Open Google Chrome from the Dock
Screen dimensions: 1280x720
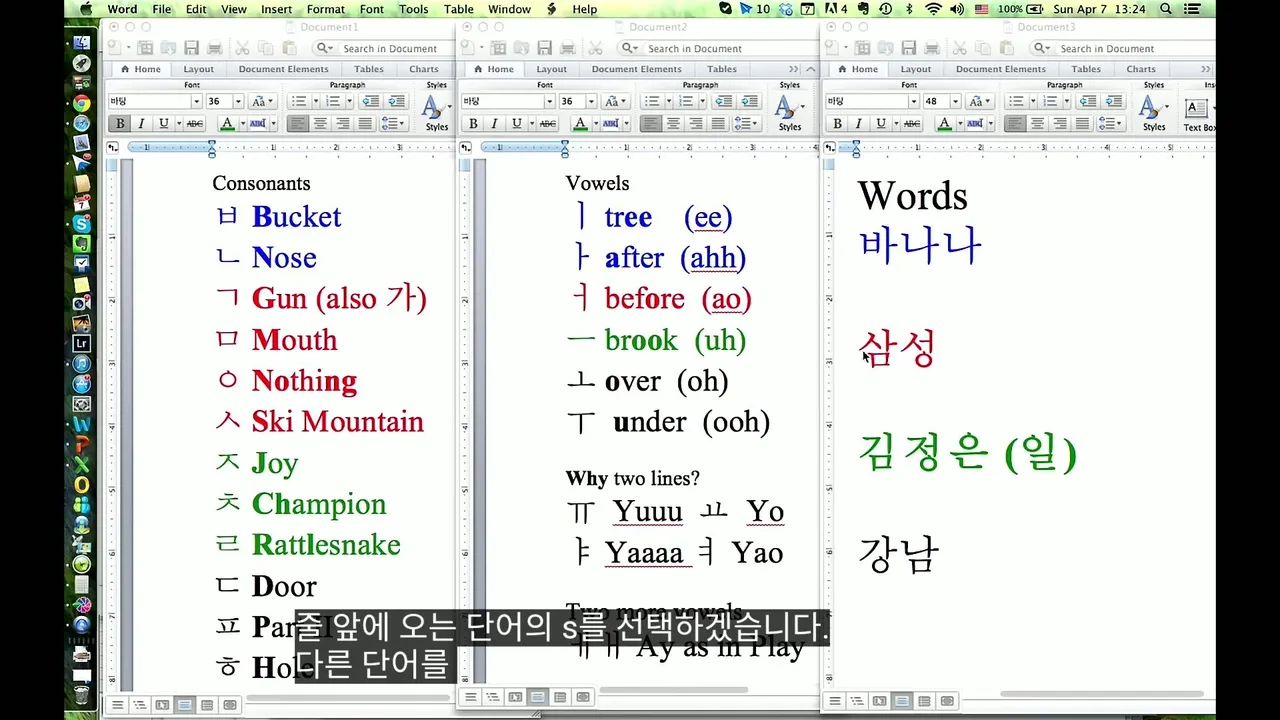tap(82, 103)
